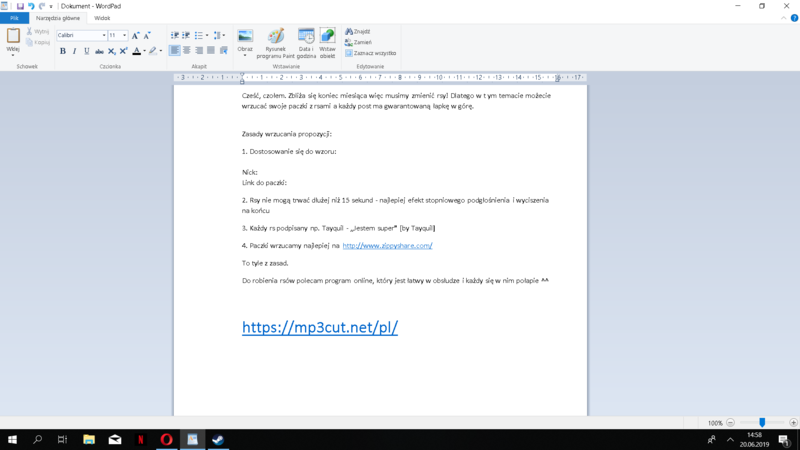Zoom in with the plus button
800x450 pixels.
coord(793,422)
